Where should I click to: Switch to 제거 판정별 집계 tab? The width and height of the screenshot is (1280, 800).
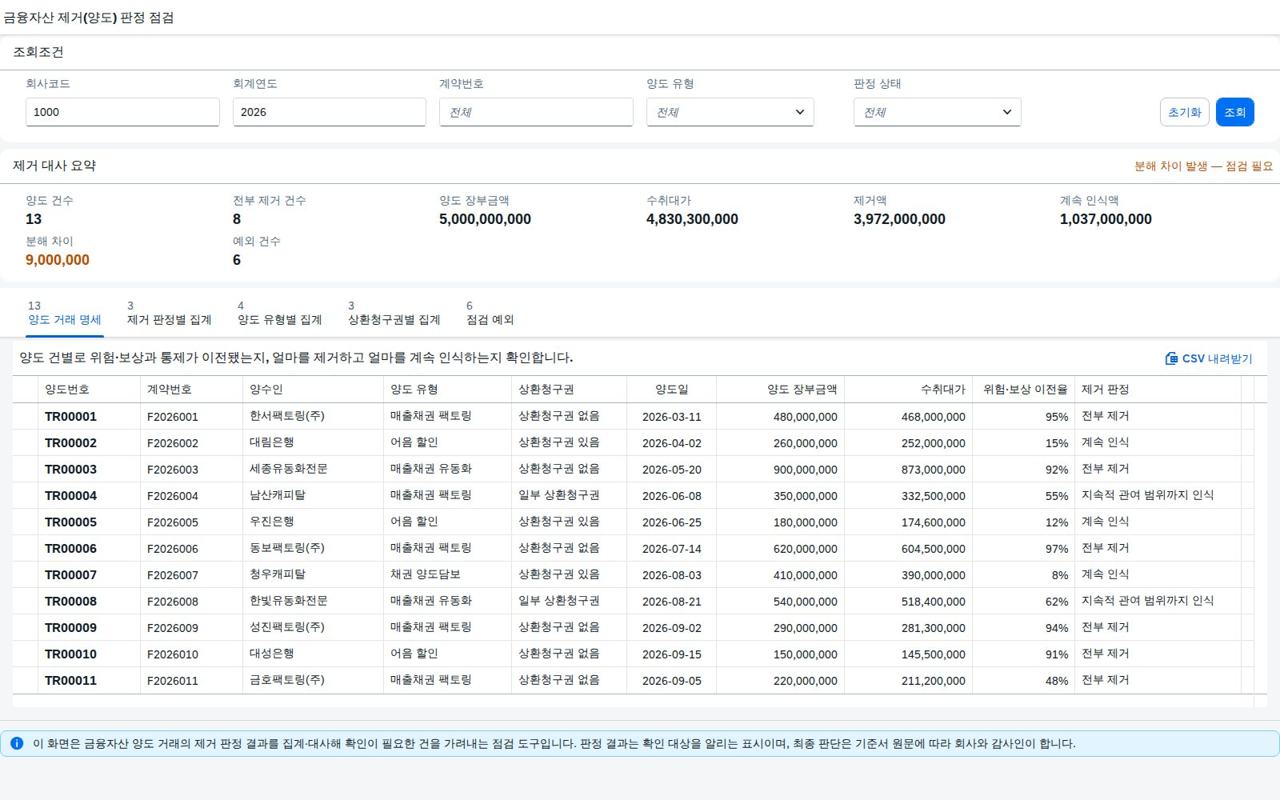tap(169, 313)
